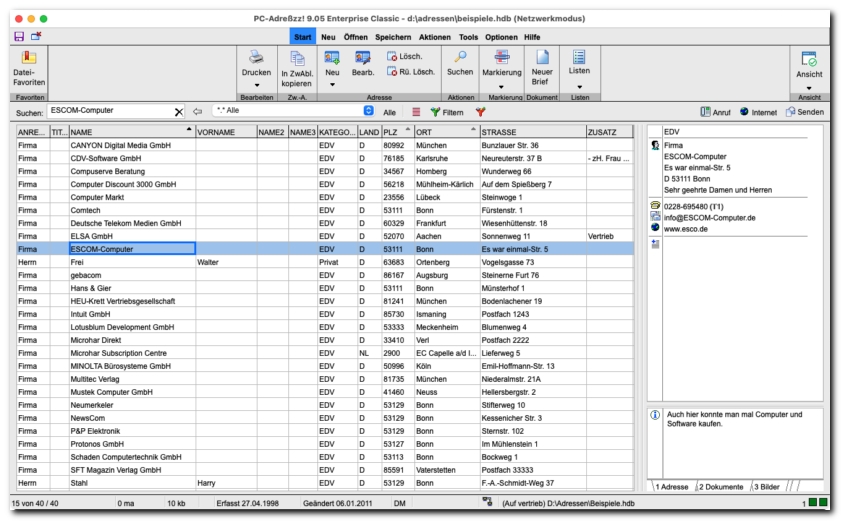Open the Hilfe menu
This screenshot has width=841, height=521.
click(x=532, y=37)
